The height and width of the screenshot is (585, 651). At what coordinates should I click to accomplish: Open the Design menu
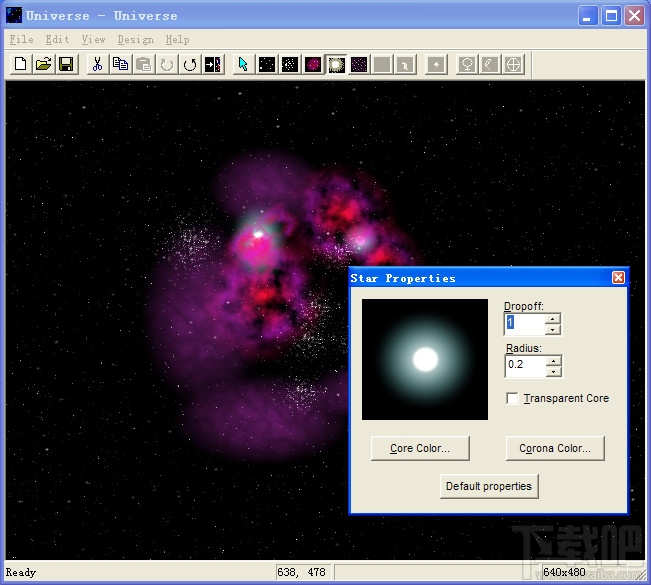click(x=135, y=39)
